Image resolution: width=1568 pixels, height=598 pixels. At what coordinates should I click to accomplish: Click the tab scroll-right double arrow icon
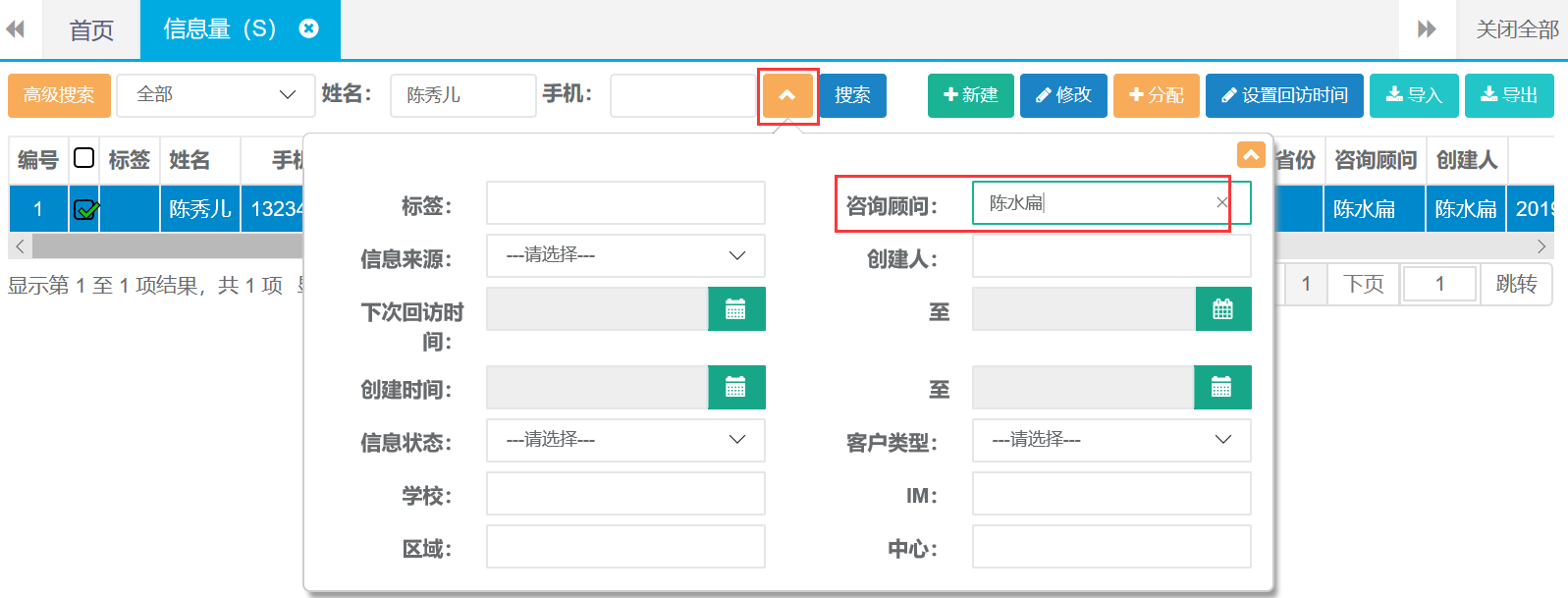tap(1427, 29)
